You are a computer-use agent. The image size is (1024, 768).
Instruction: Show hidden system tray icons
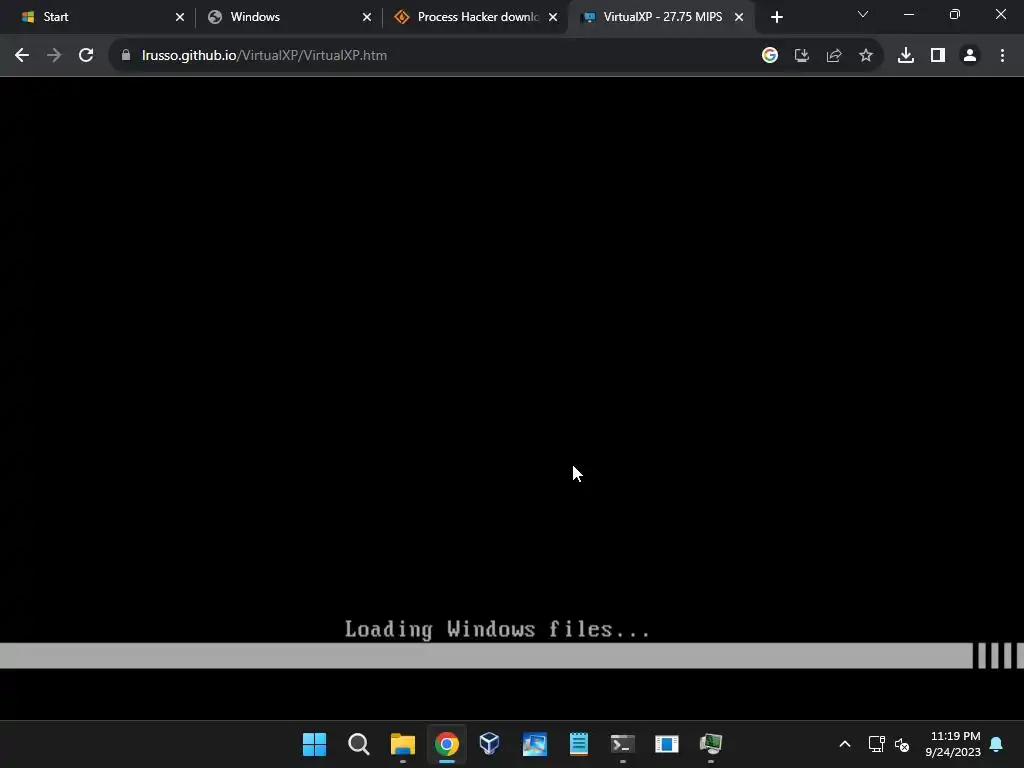[x=844, y=744]
